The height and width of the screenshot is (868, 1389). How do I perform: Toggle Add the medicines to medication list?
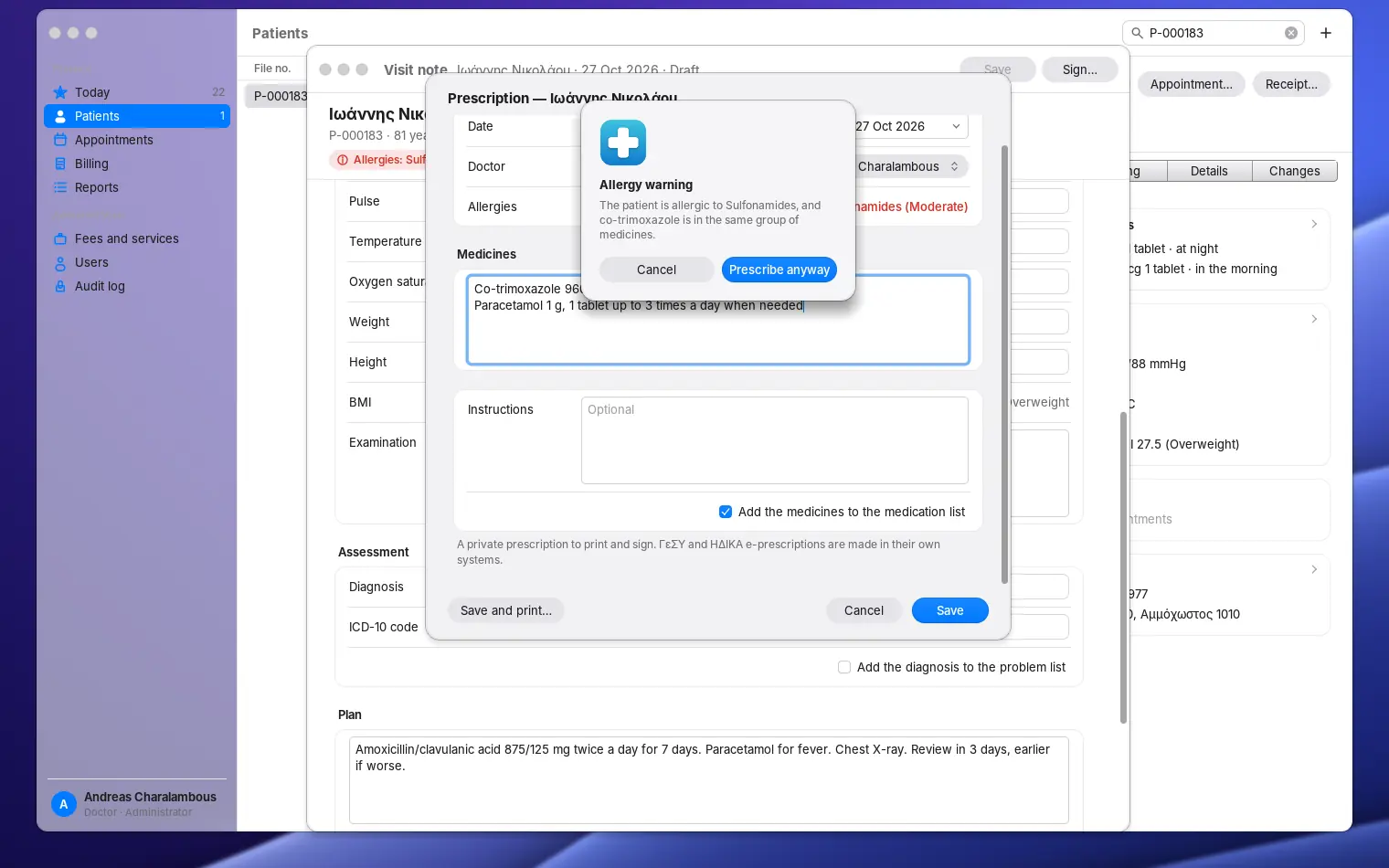[726, 512]
